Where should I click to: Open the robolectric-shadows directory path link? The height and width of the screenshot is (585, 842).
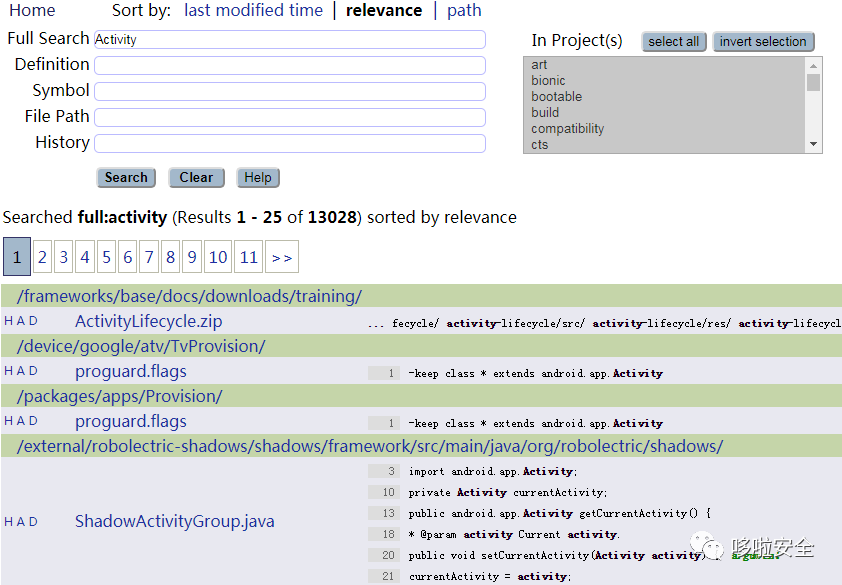click(x=370, y=446)
